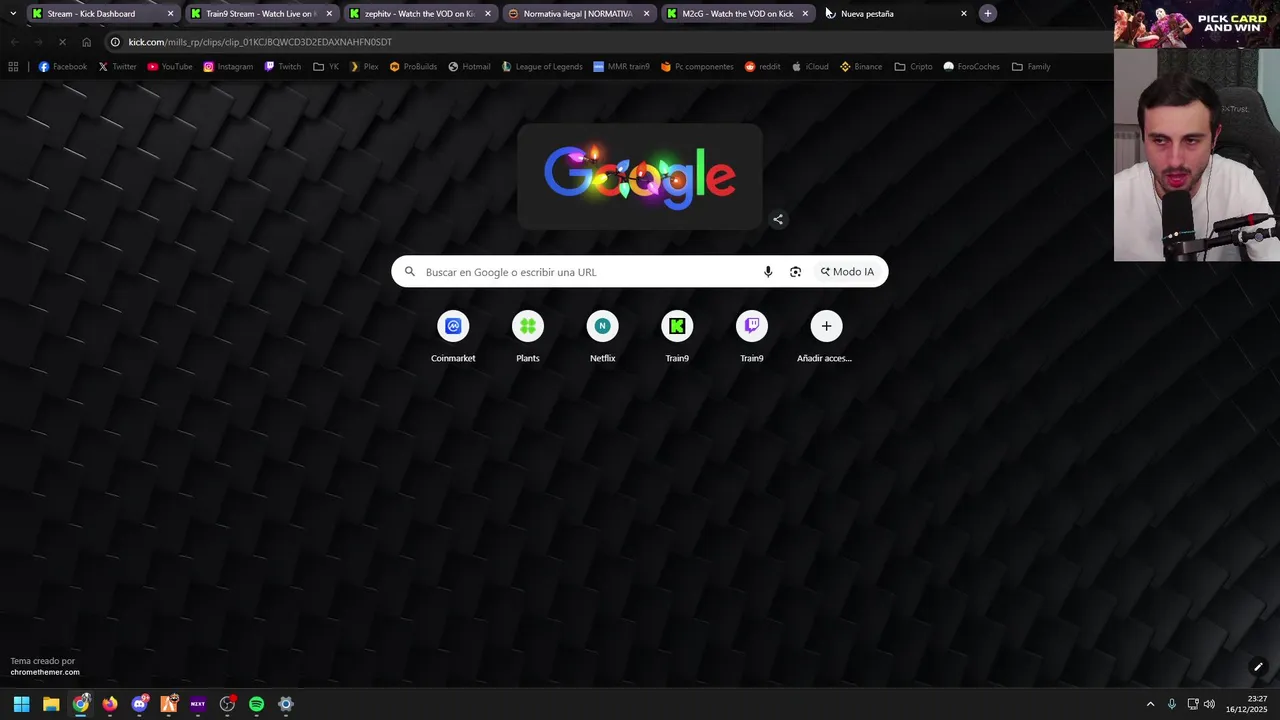The width and height of the screenshot is (1280, 720).
Task: Open Spotify from the taskbar
Action: pos(256,704)
